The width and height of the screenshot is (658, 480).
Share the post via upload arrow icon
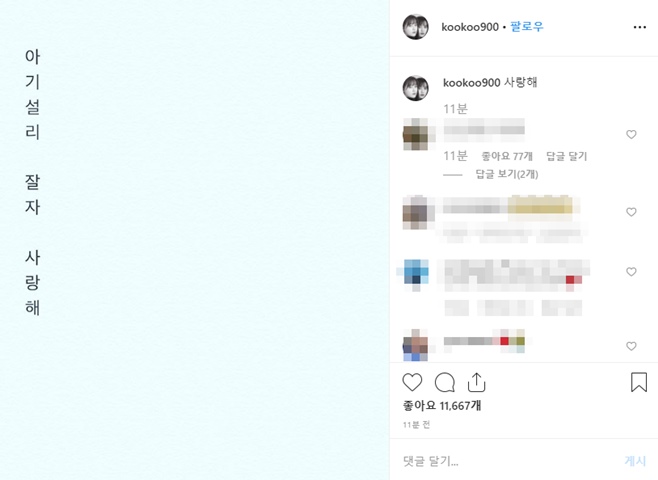tap(476, 382)
